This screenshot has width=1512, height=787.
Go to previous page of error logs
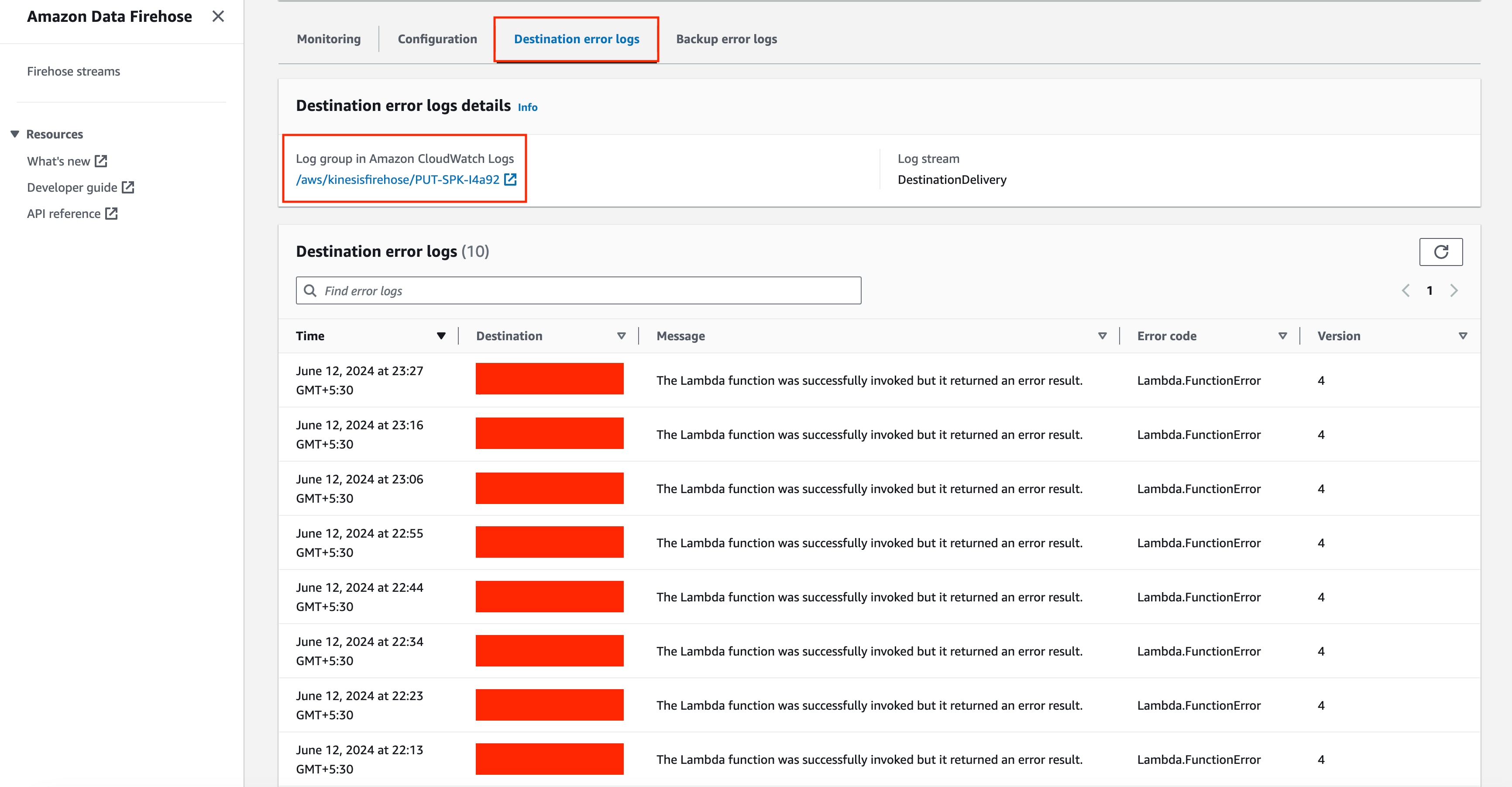tap(1405, 291)
